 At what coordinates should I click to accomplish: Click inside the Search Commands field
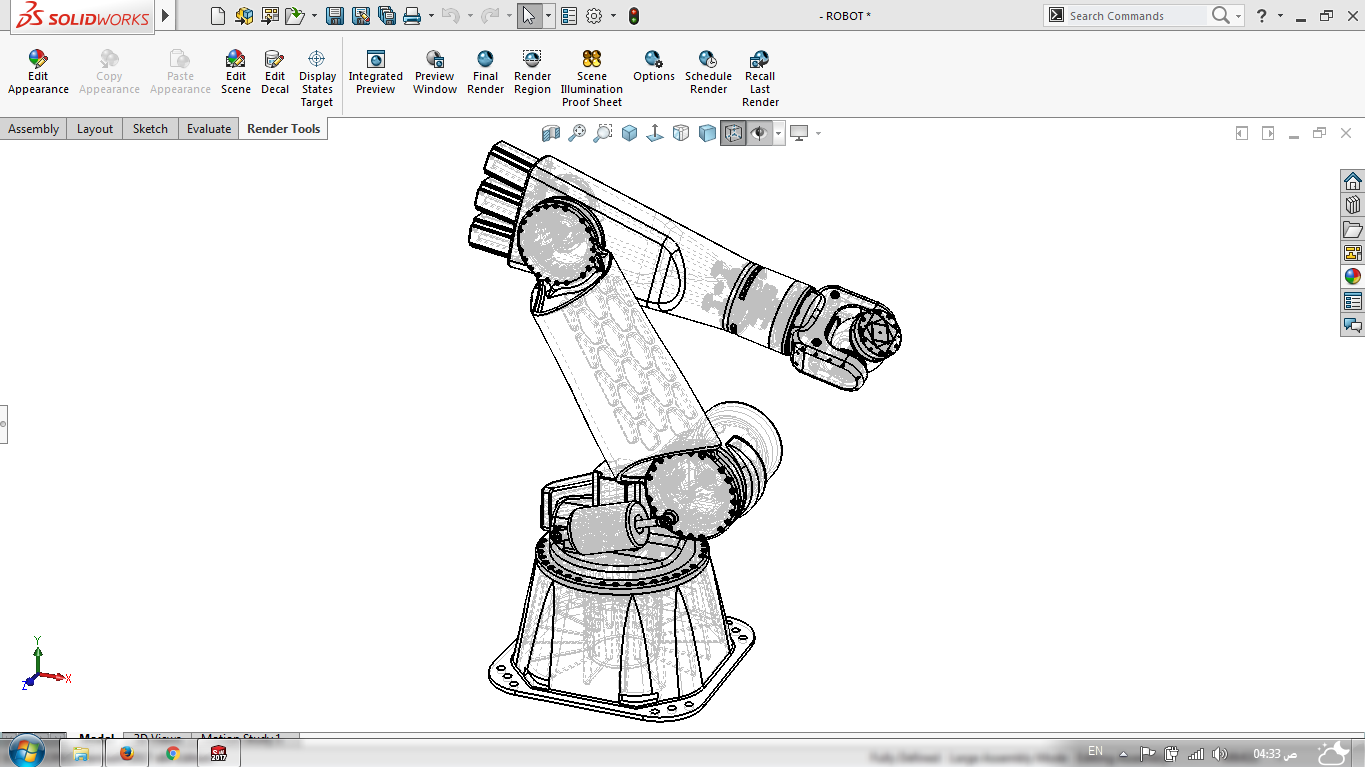click(x=1140, y=15)
